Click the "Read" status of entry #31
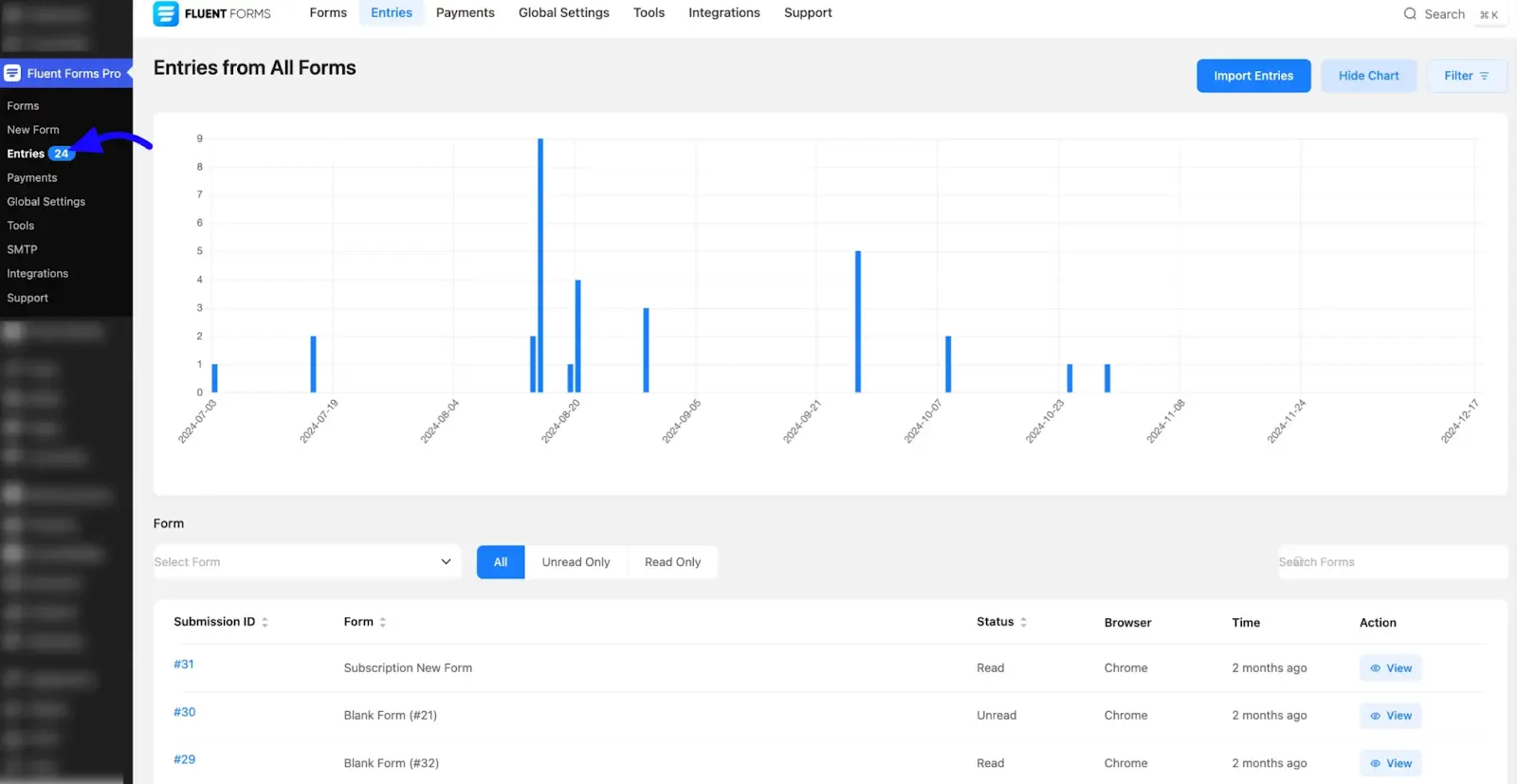The height and width of the screenshot is (784, 1517). (x=991, y=668)
